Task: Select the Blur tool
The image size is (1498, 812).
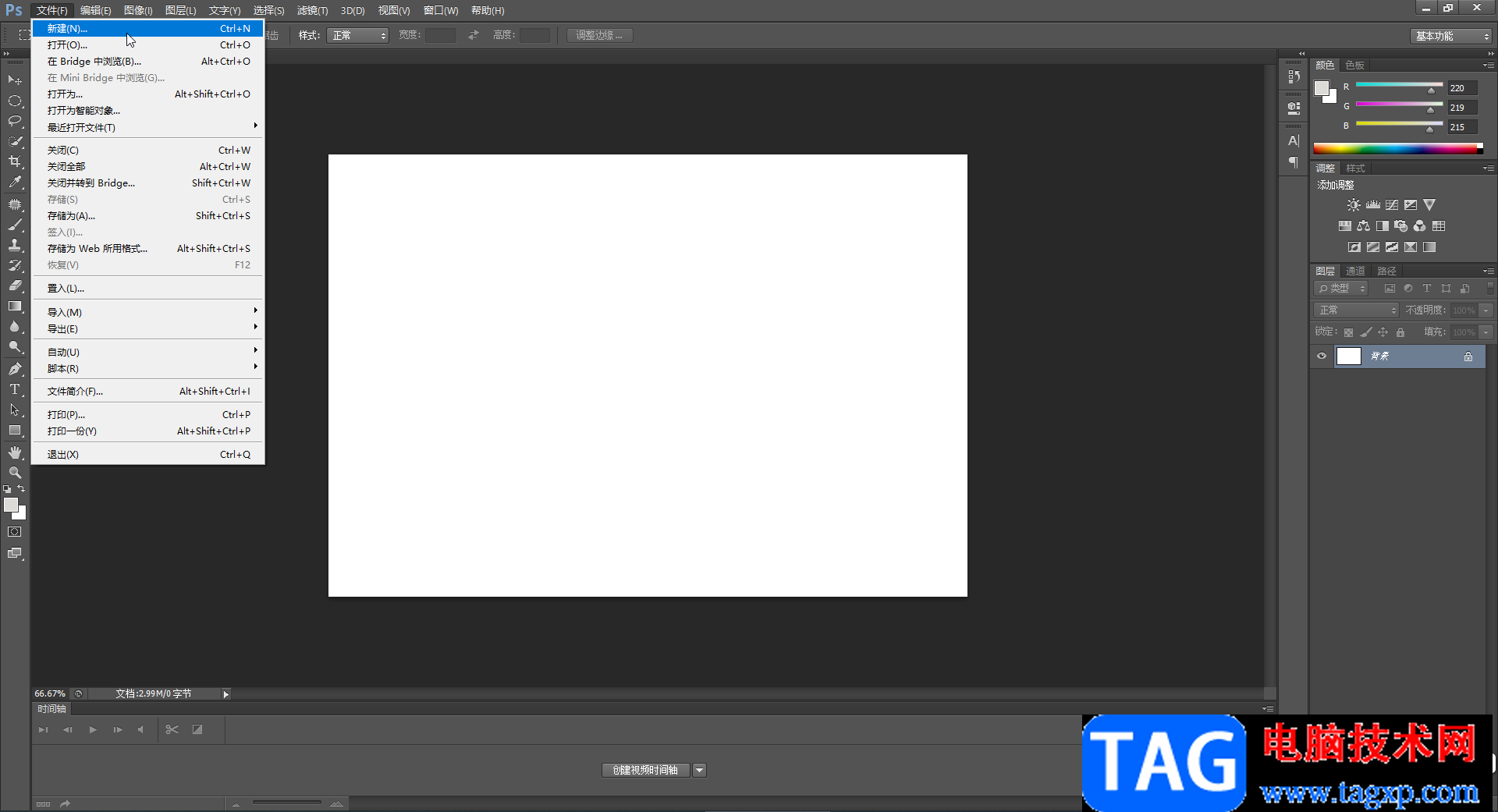Action: (15, 326)
